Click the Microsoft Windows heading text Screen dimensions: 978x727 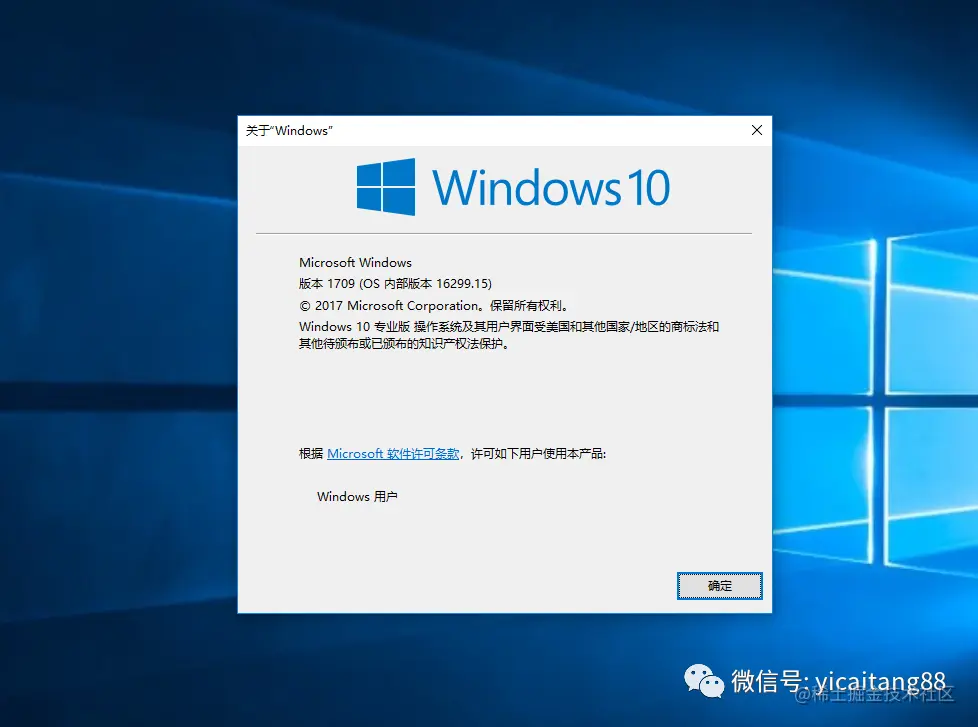355,262
